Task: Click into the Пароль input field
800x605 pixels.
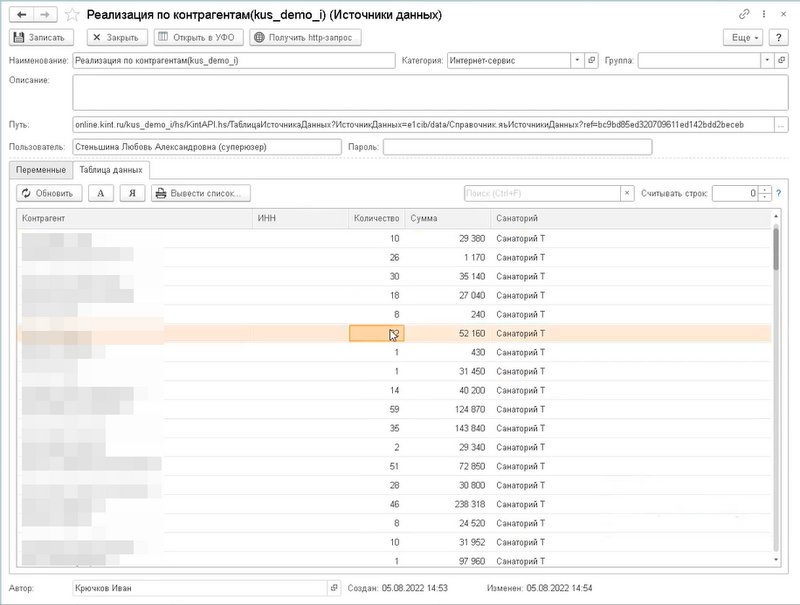Action: [x=516, y=147]
